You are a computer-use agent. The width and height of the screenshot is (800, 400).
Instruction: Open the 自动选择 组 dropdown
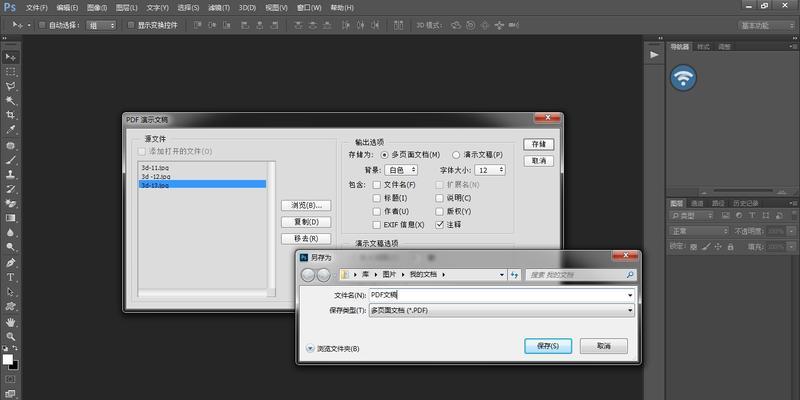click(101, 25)
